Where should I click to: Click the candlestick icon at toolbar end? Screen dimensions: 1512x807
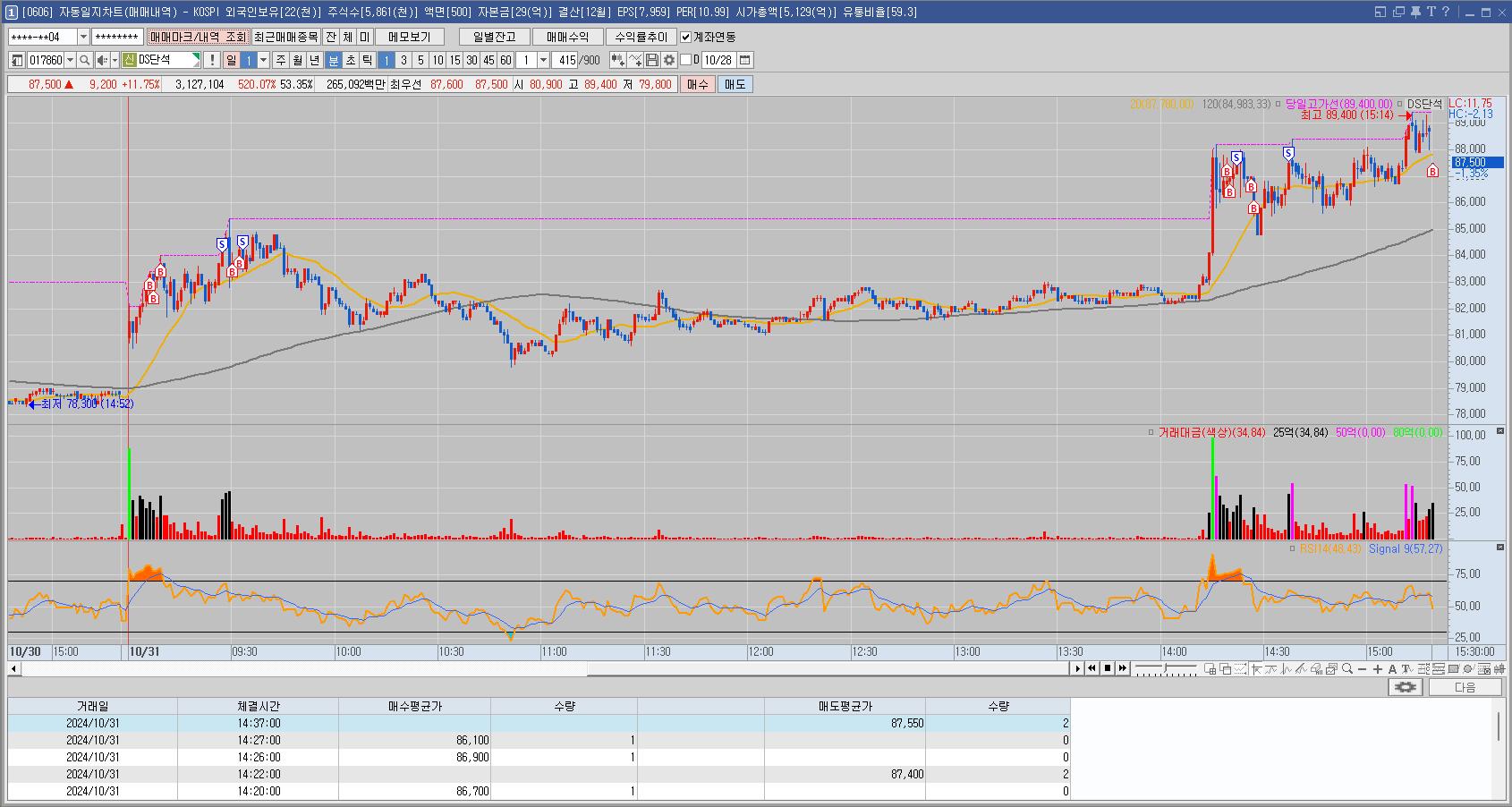(1498, 668)
